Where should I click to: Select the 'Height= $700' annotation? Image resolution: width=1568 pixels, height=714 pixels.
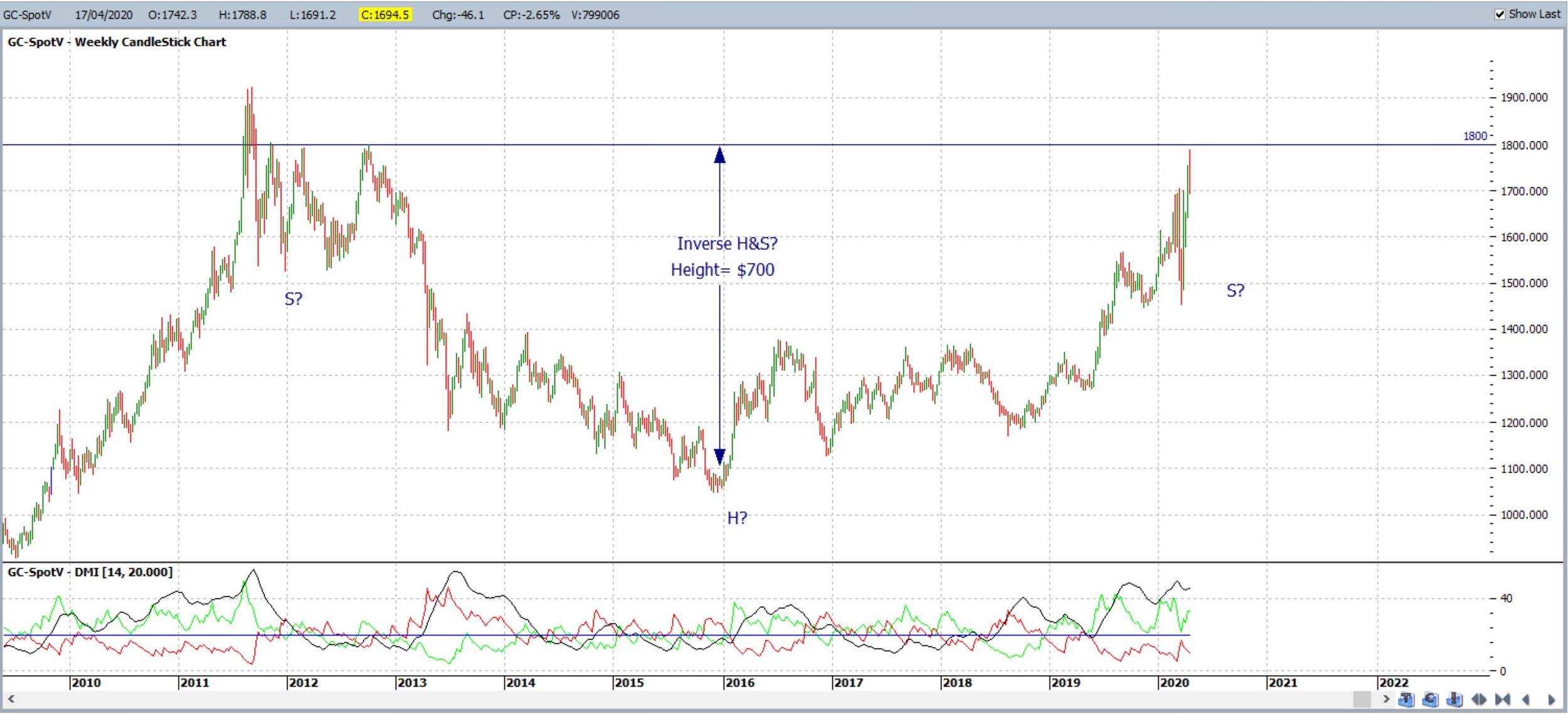tap(723, 270)
